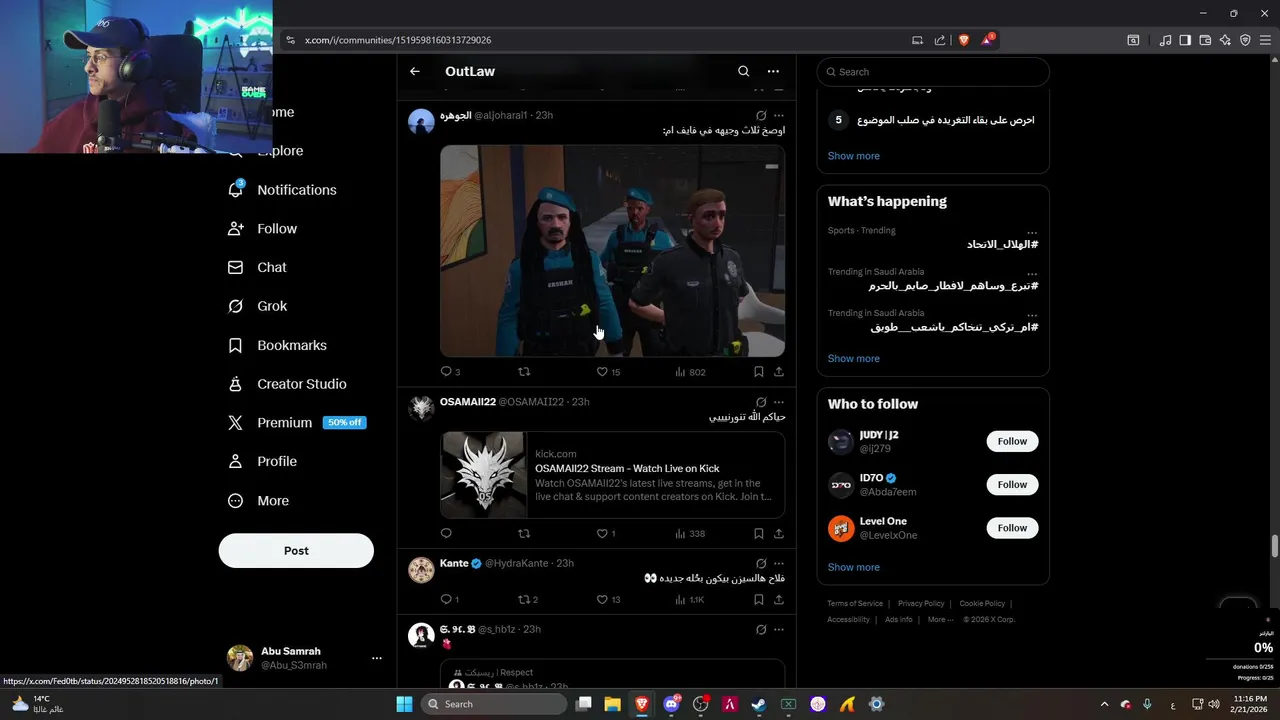Click Grok icon on Kante's post
1280x720 pixels.
click(x=761, y=564)
